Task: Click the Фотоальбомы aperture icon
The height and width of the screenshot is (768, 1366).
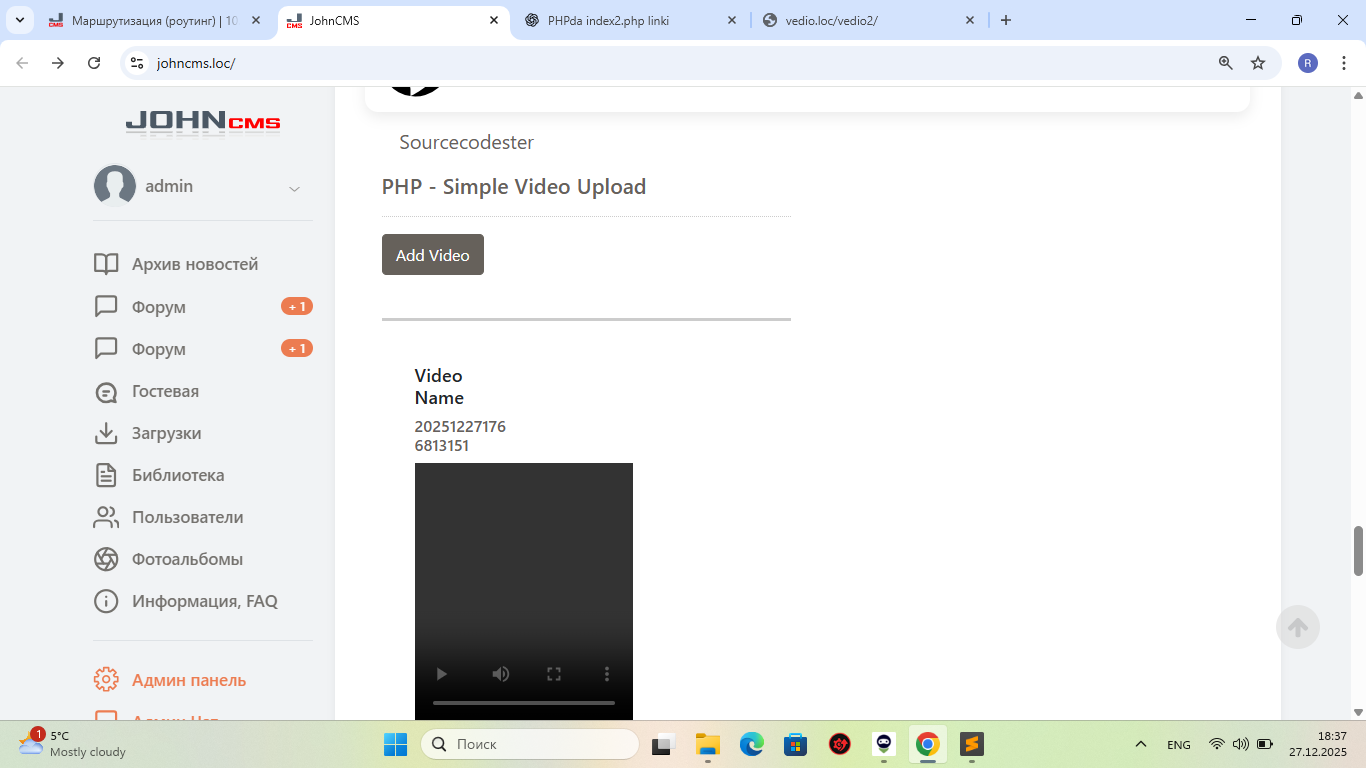Action: tap(106, 559)
